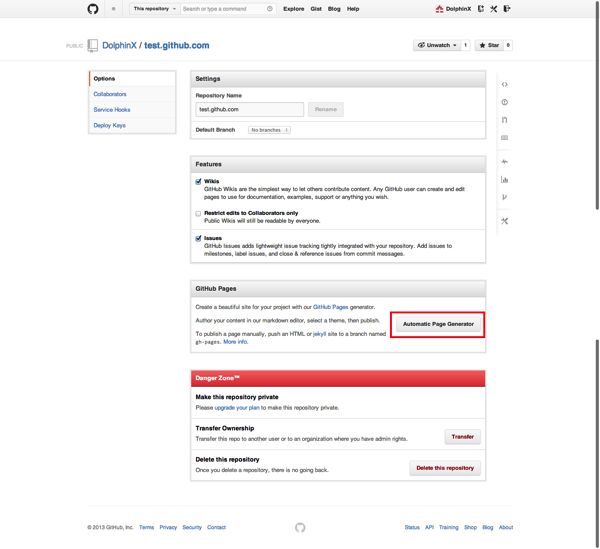
Task: Open the Service Hooks settings tab
Action: [132, 110]
